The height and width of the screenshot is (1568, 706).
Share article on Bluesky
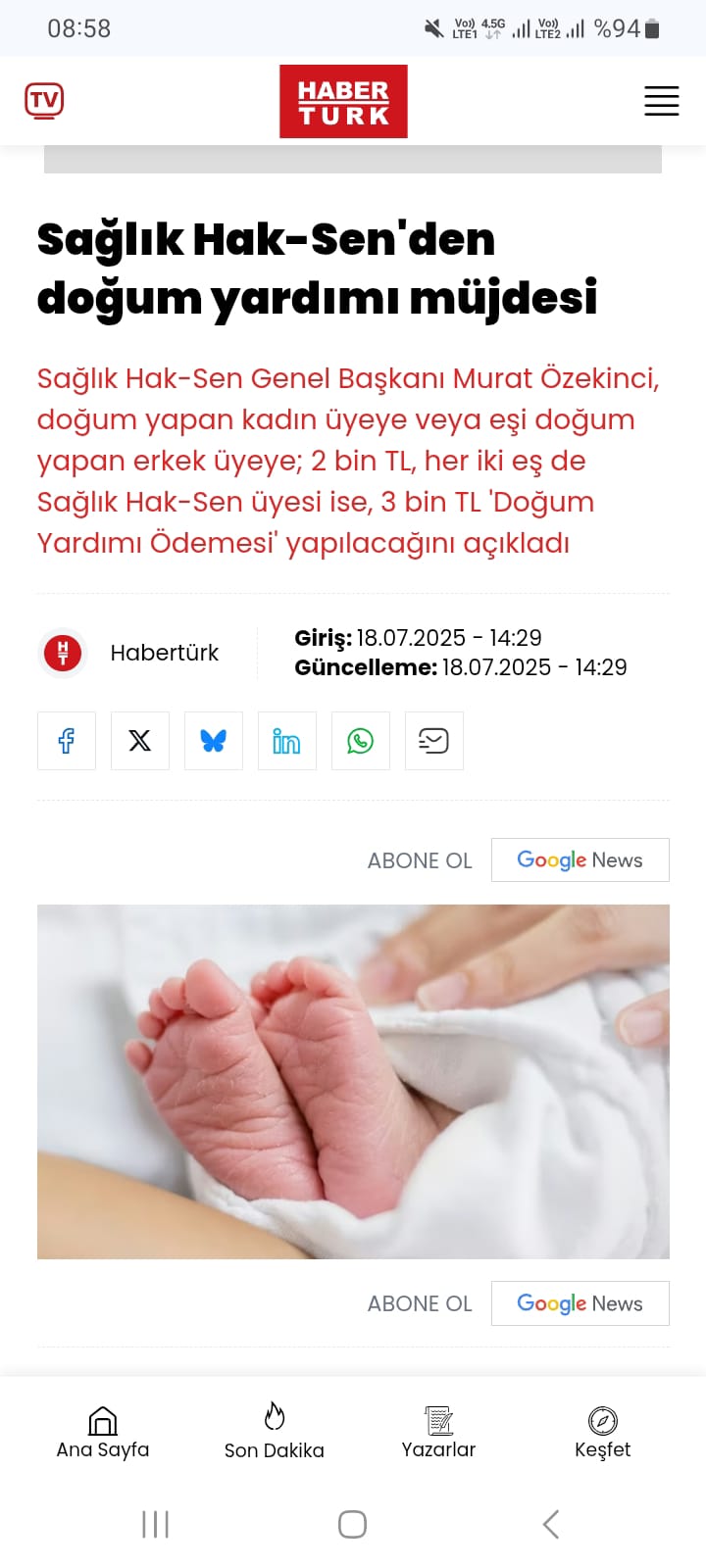pos(214,741)
